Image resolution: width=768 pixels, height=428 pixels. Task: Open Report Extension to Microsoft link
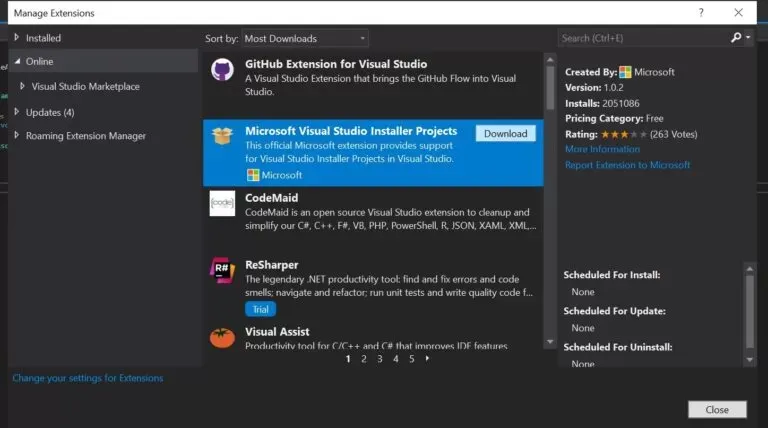[627, 165]
